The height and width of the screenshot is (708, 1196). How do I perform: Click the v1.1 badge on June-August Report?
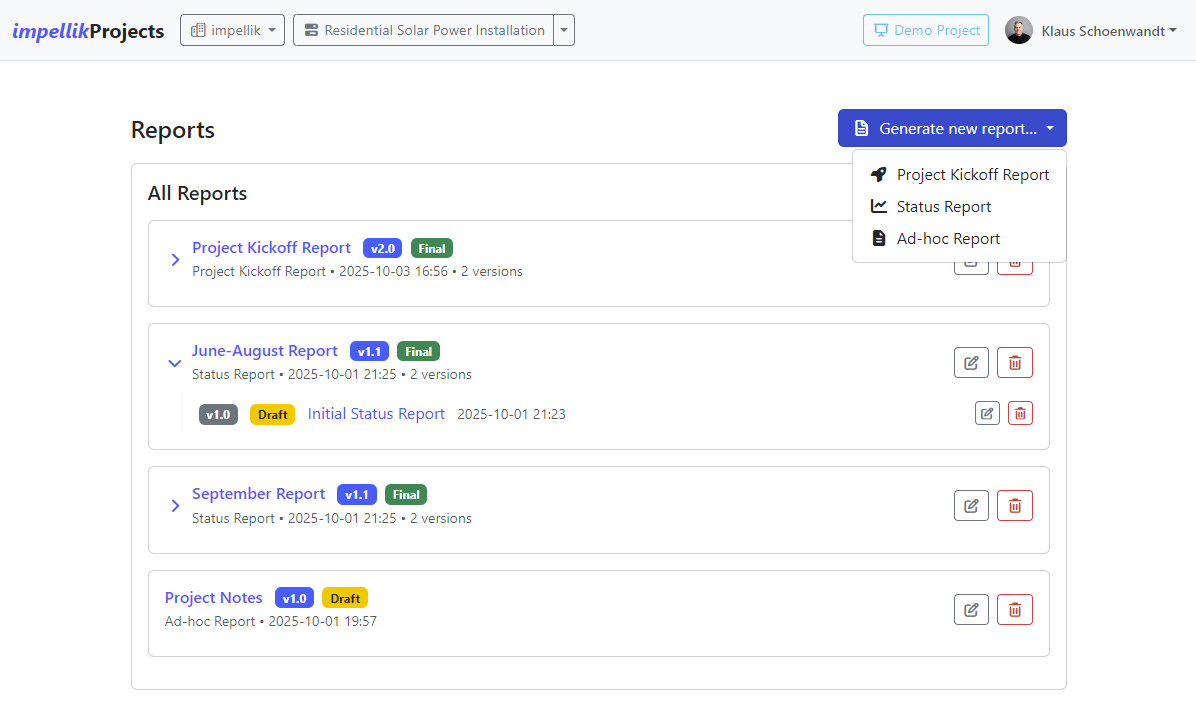click(x=369, y=352)
